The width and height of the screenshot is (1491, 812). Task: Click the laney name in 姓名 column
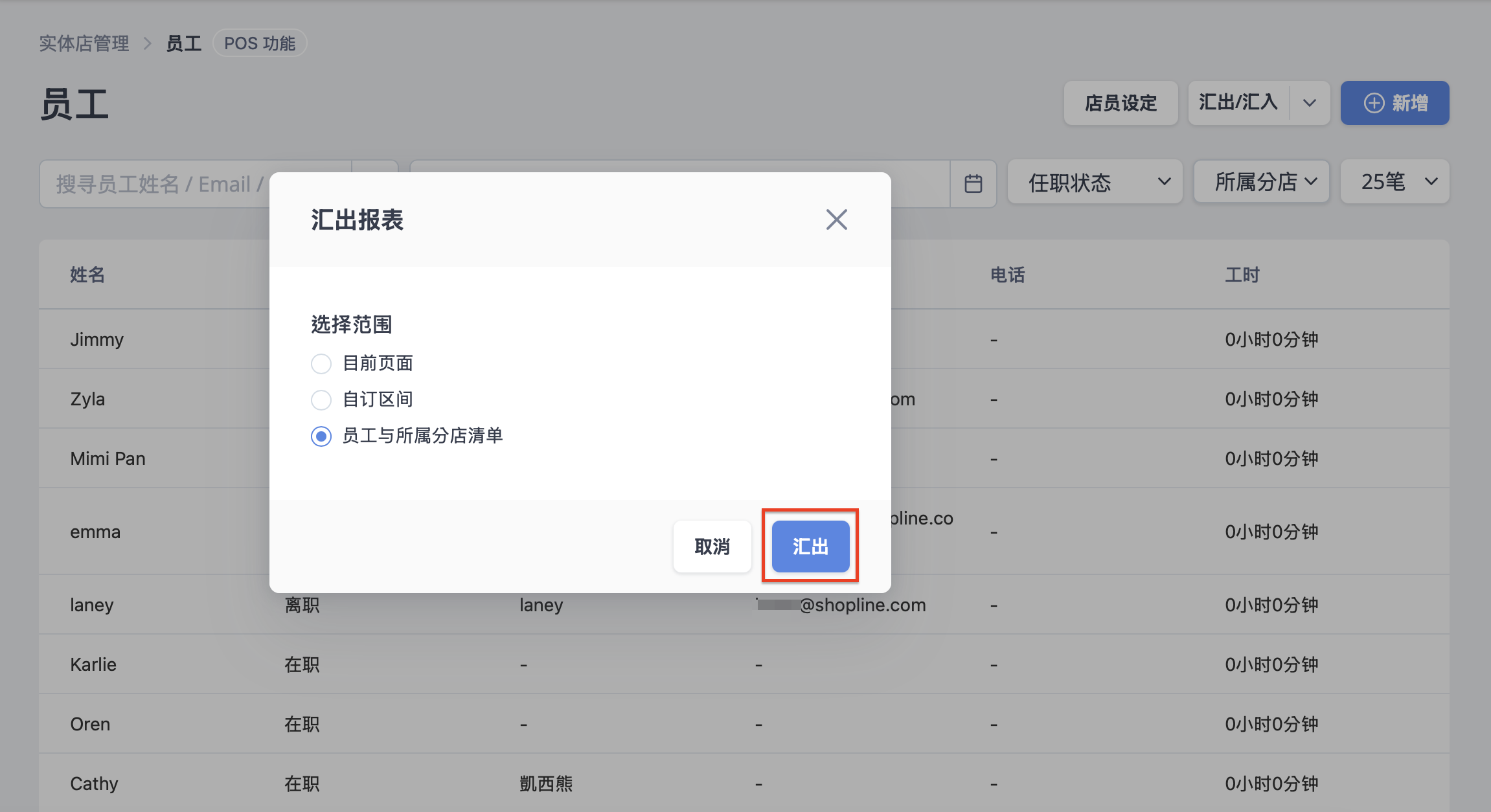click(x=91, y=605)
